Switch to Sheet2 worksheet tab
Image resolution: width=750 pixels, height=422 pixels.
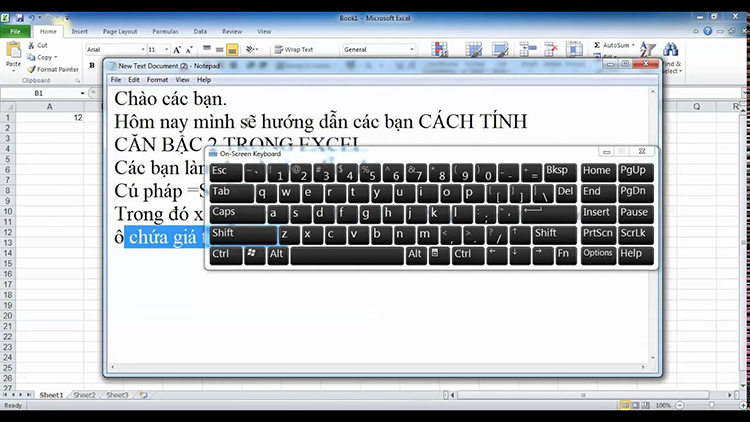point(84,395)
